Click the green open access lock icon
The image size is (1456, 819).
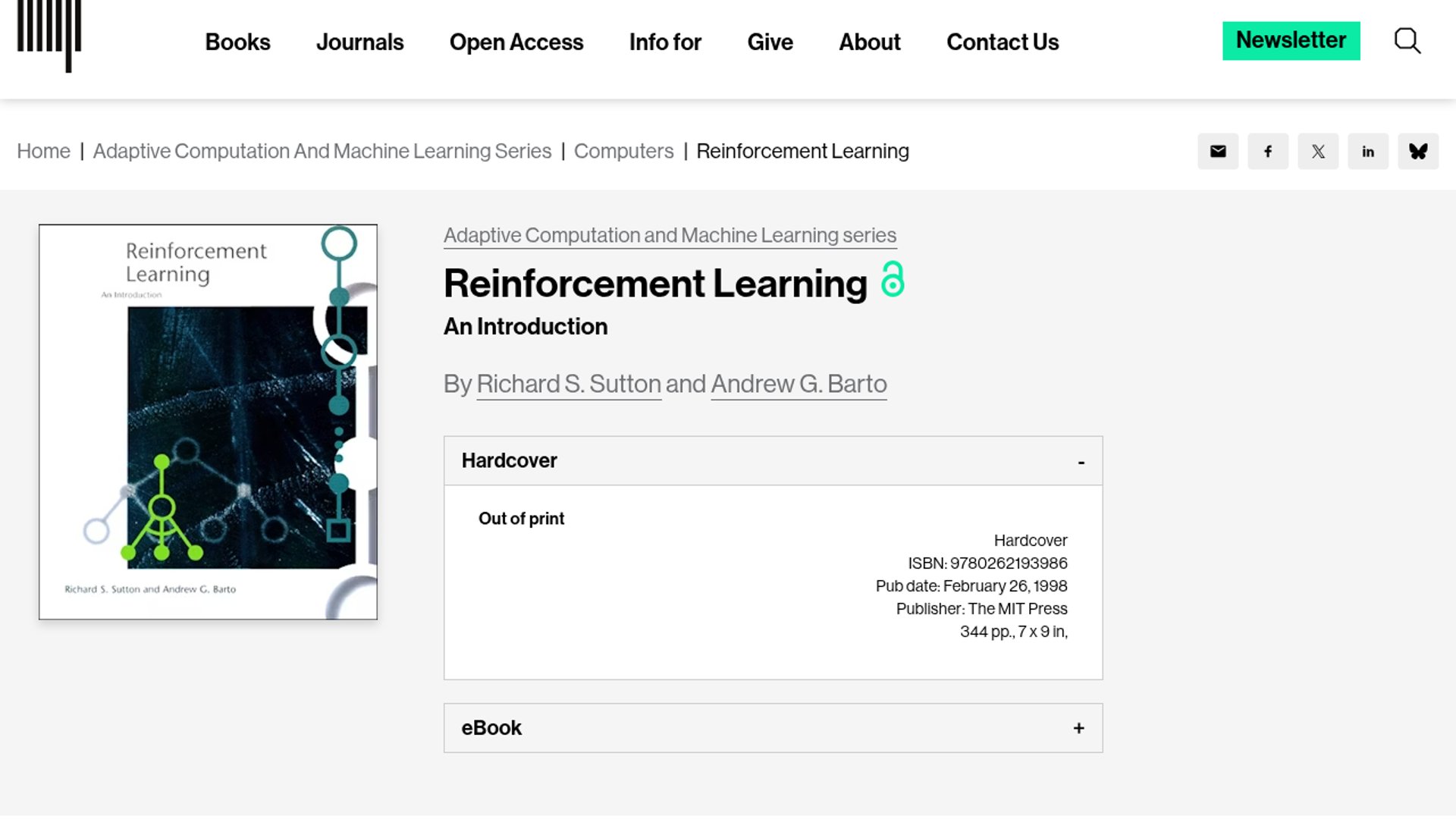click(x=893, y=279)
